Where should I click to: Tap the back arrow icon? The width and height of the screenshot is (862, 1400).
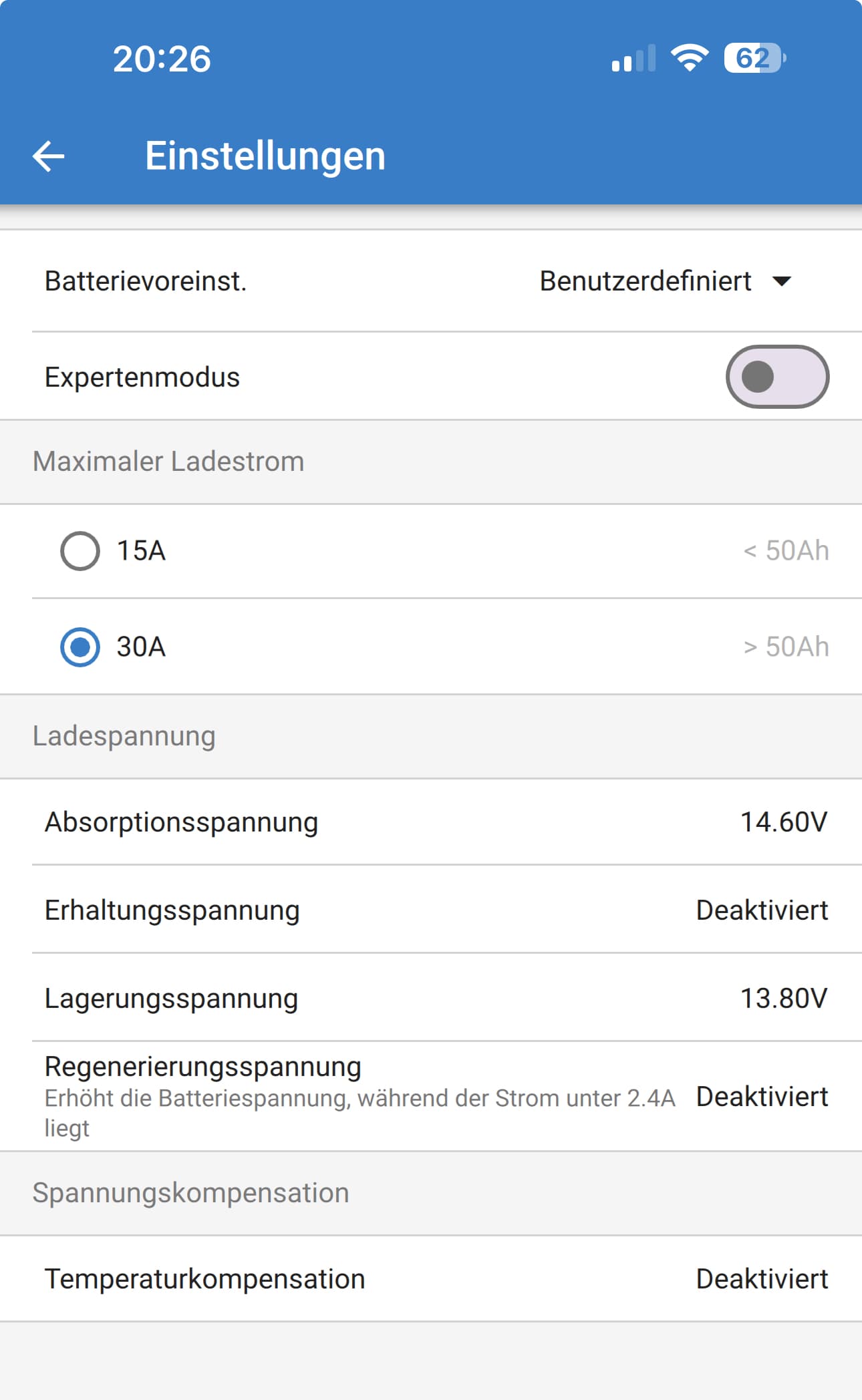pos(48,156)
